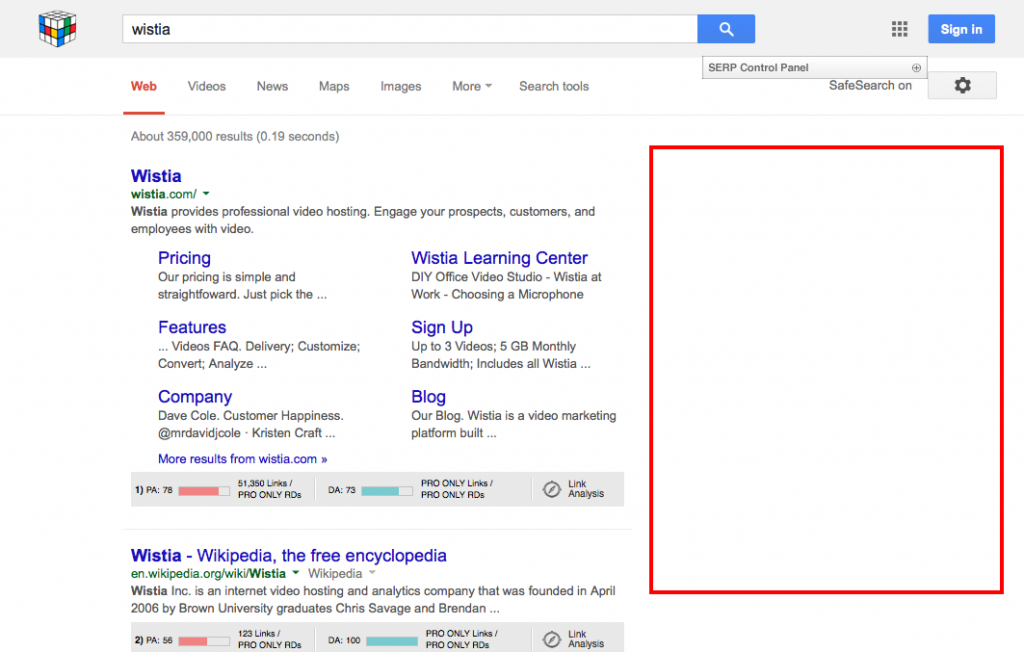Screen dimensions: 1024x652
Task: Switch to the Videos tab
Action: pyautogui.click(x=206, y=86)
